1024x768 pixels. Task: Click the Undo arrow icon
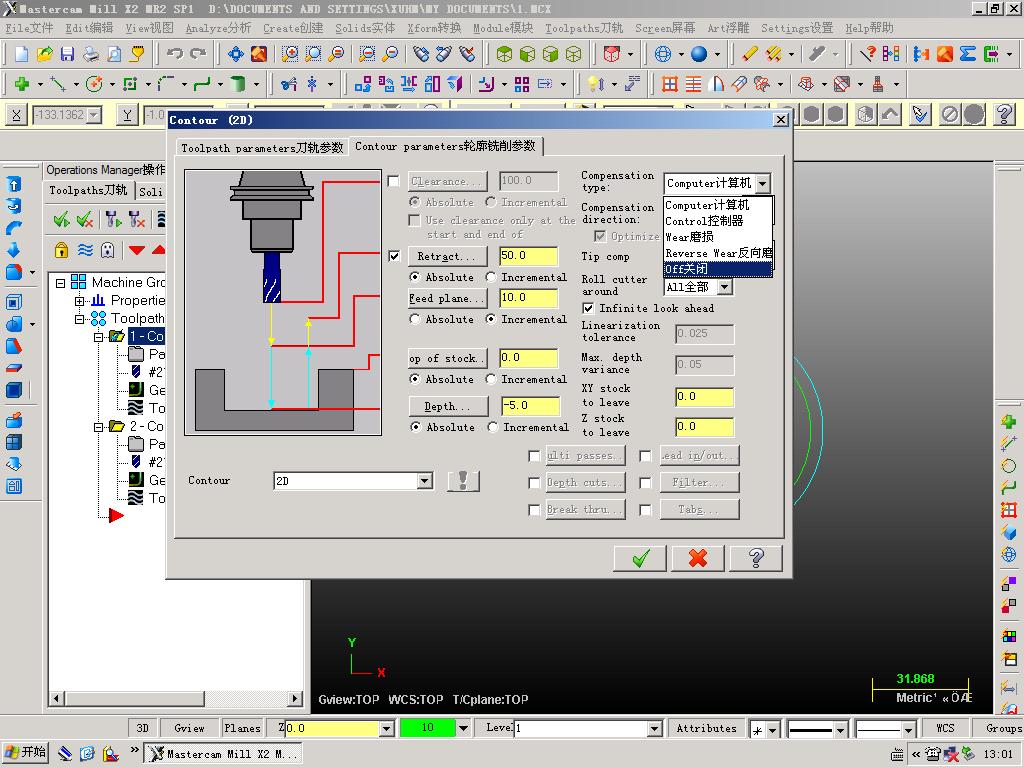coord(175,54)
